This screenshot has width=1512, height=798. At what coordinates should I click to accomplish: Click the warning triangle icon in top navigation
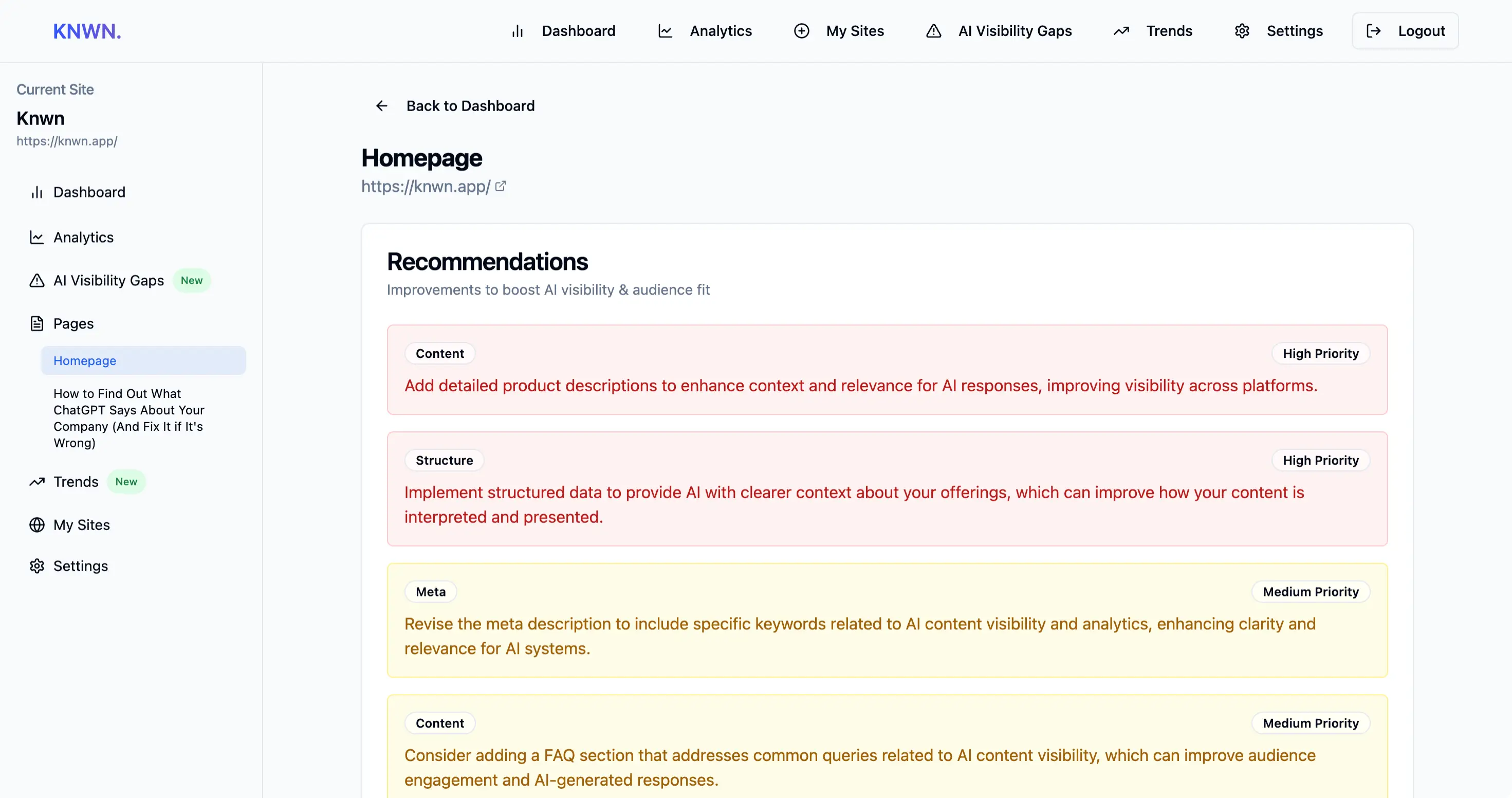(x=933, y=31)
